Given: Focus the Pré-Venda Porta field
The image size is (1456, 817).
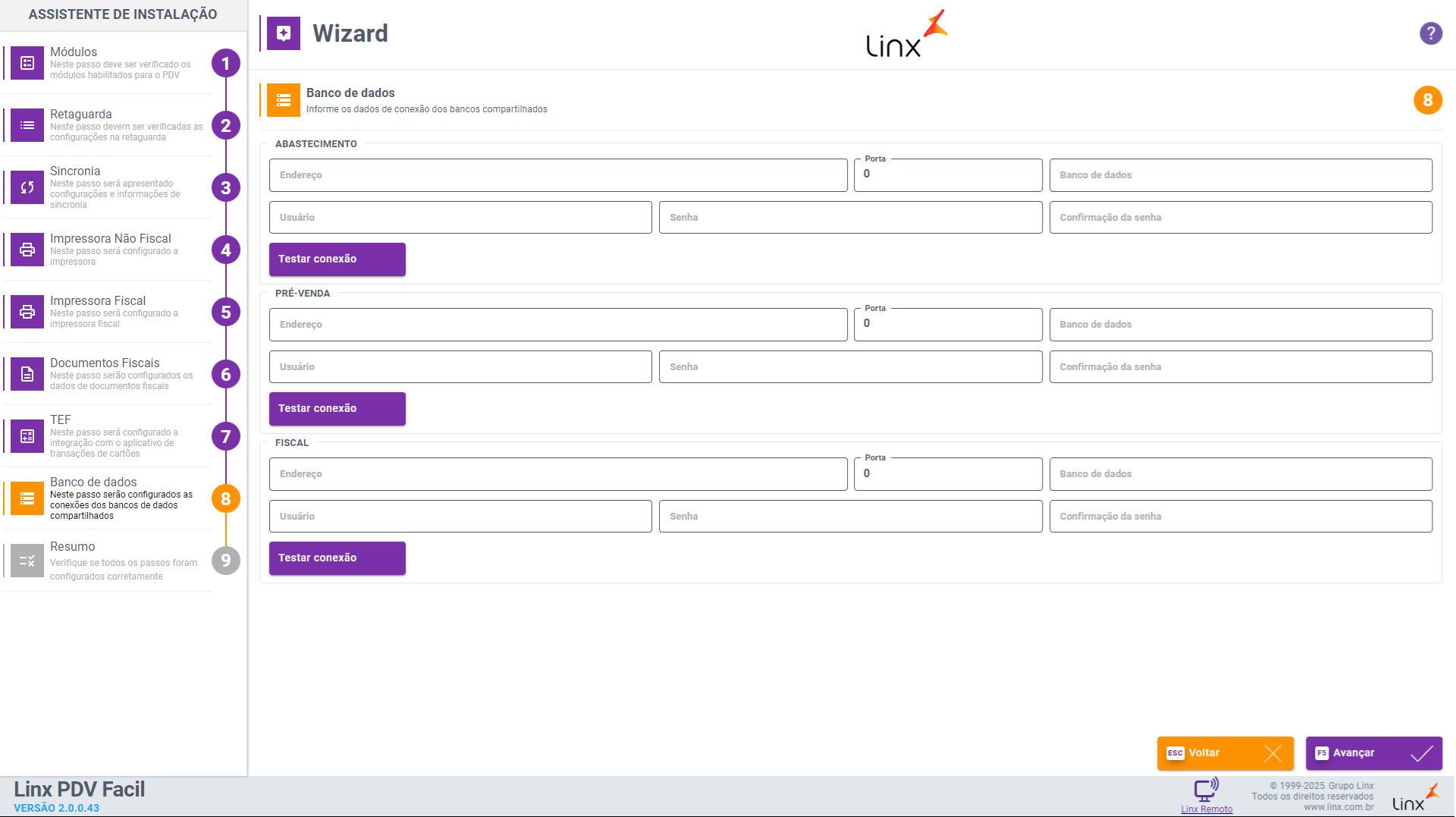Looking at the screenshot, I should click(948, 325).
